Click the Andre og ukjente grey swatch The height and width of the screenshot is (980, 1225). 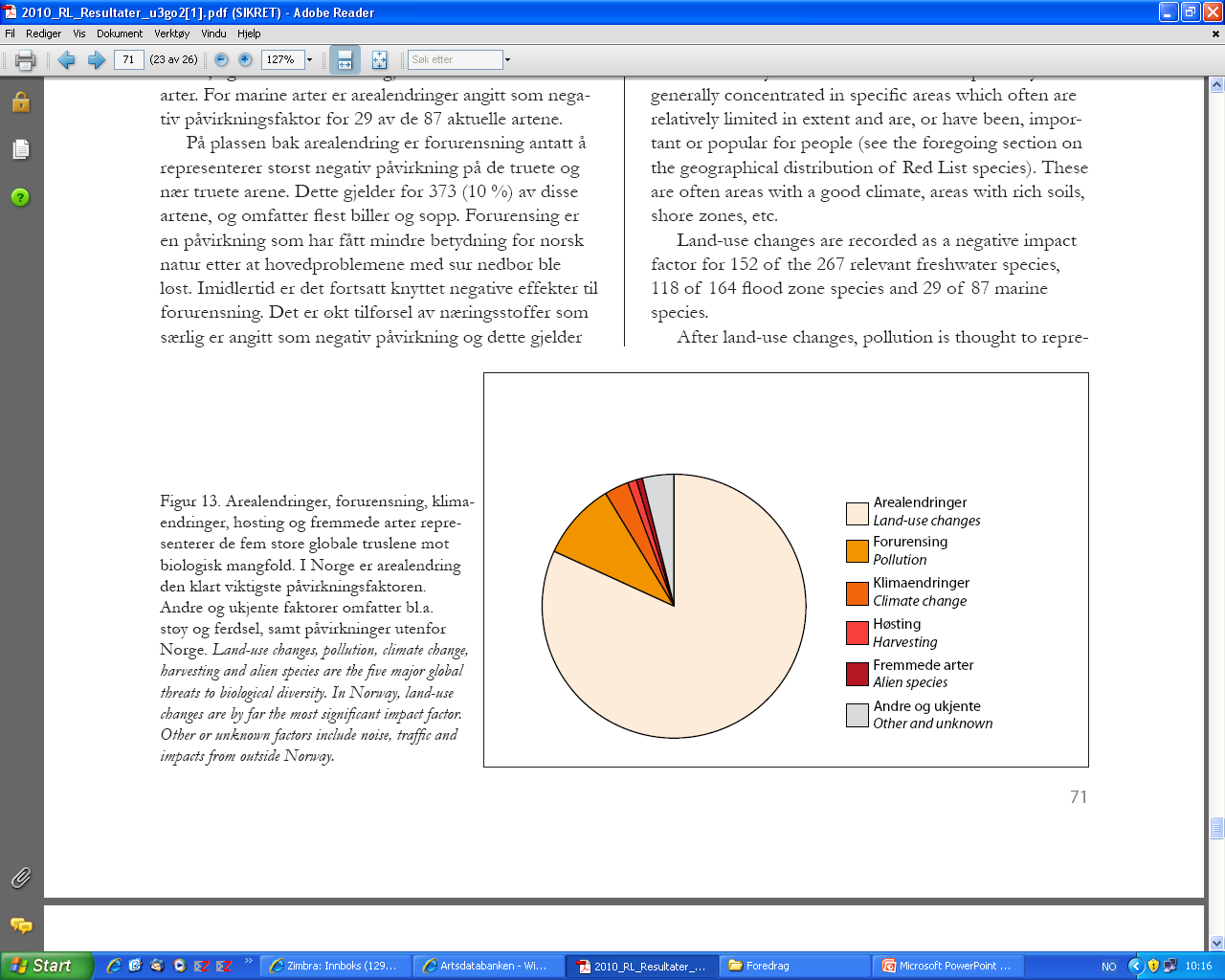(x=857, y=715)
